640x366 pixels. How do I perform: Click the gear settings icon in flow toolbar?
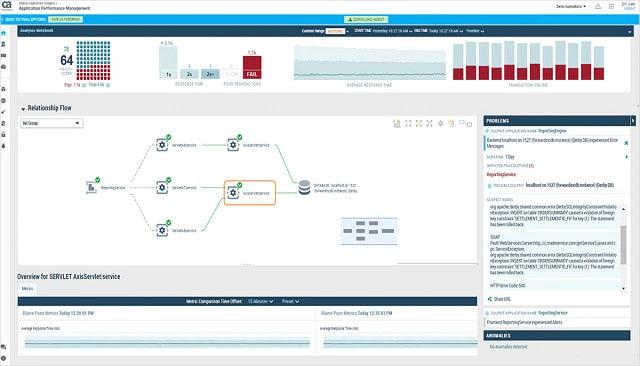pos(440,123)
